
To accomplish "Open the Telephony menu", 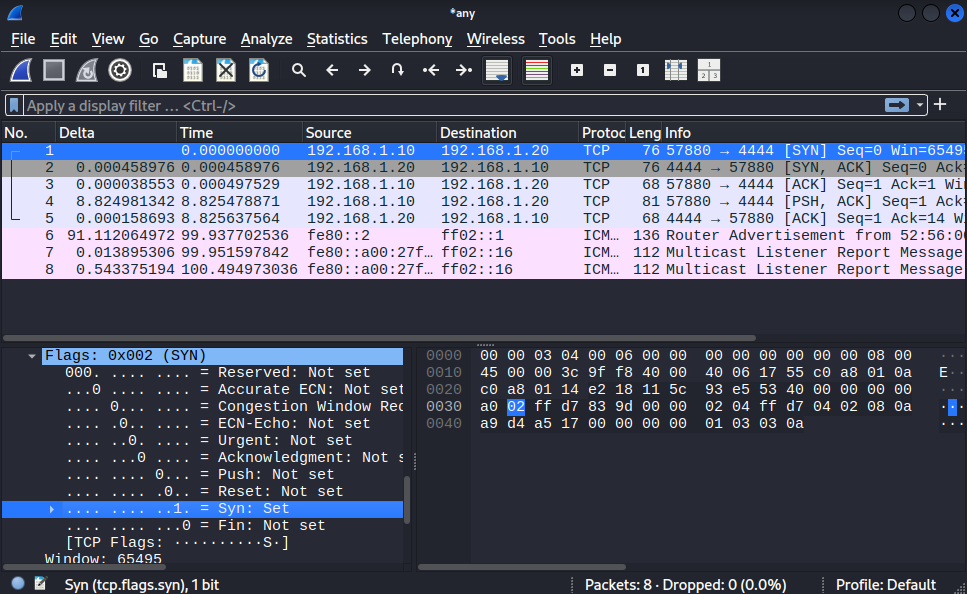I will 417,39.
